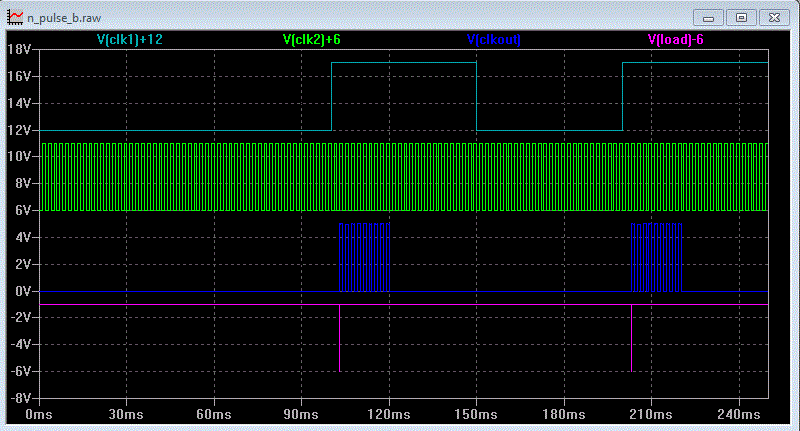Click the first blue clkout pulse burst

[365, 257]
